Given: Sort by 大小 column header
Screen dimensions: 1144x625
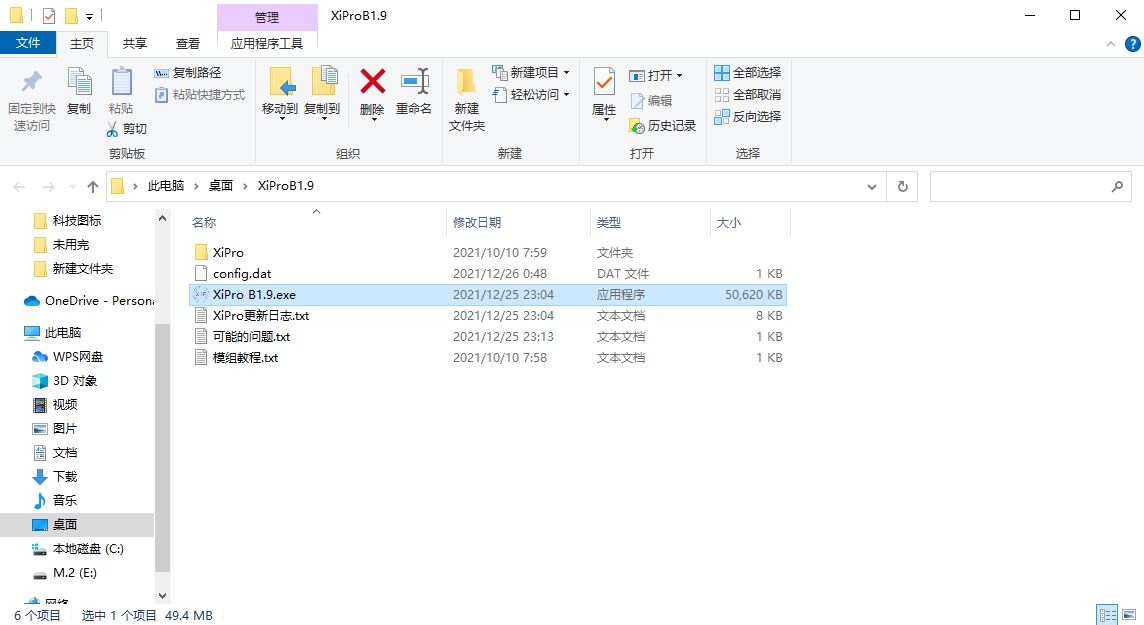Looking at the screenshot, I should tap(729, 222).
